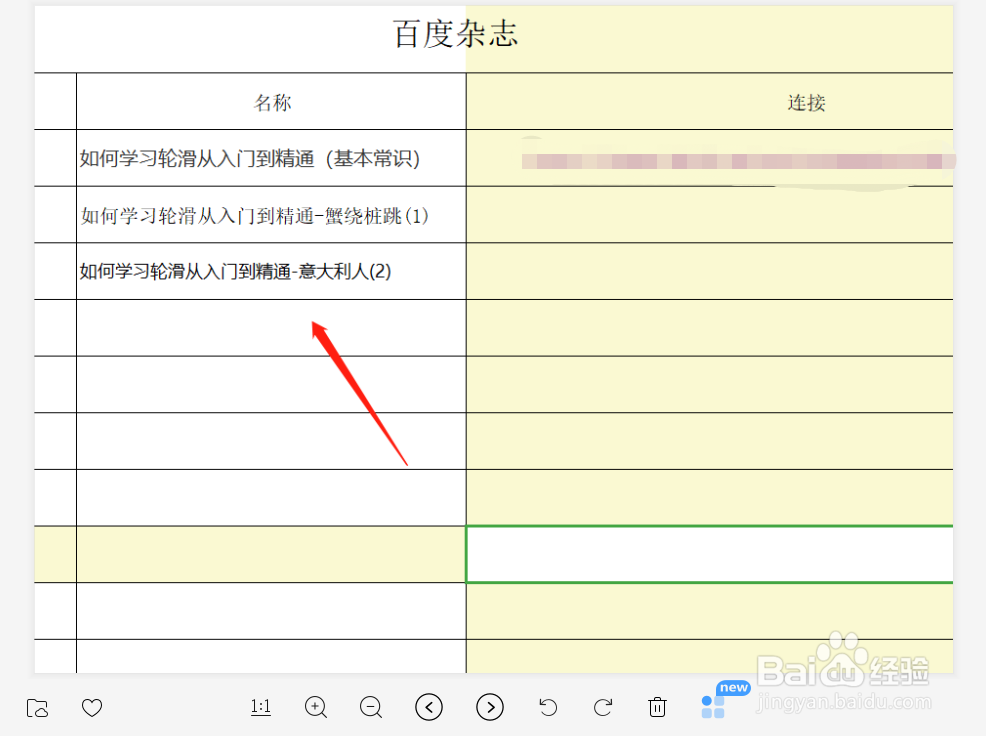Zoom out with the magnifier minus icon

371,707
